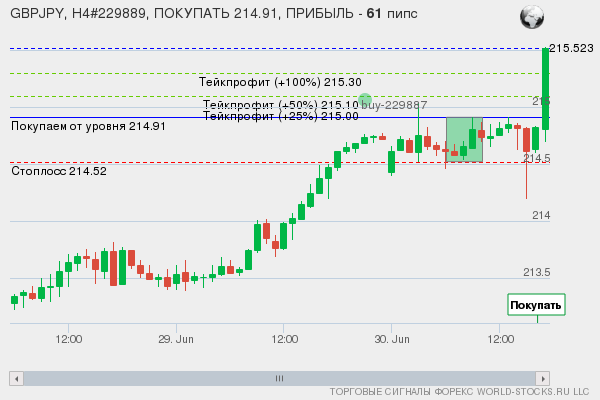Click the Покупаем от уровня 214.91 label

pyautogui.click(x=88, y=126)
